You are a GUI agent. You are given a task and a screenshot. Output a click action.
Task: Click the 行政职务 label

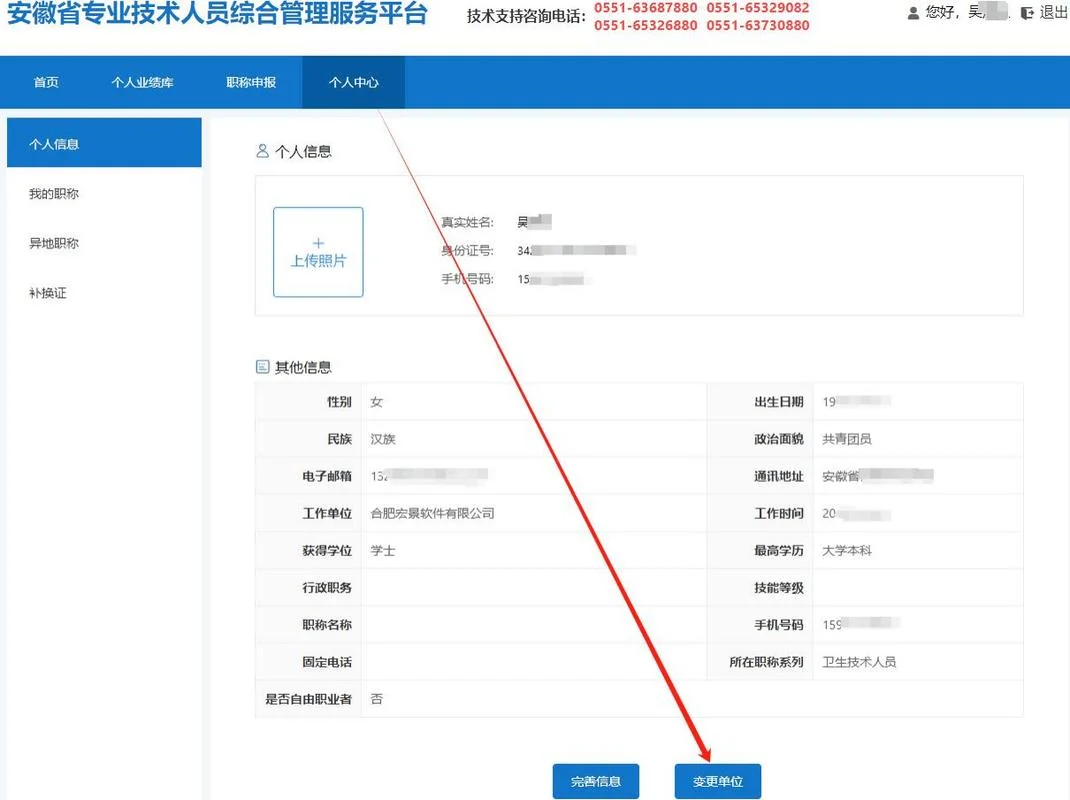(327, 588)
